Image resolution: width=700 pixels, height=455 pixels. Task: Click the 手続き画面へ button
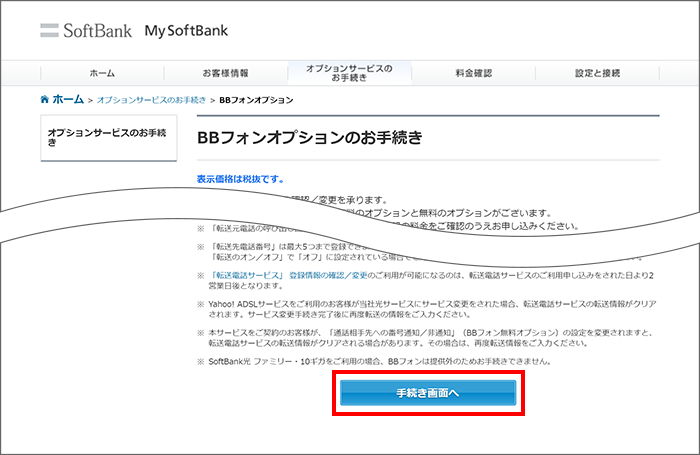(428, 393)
